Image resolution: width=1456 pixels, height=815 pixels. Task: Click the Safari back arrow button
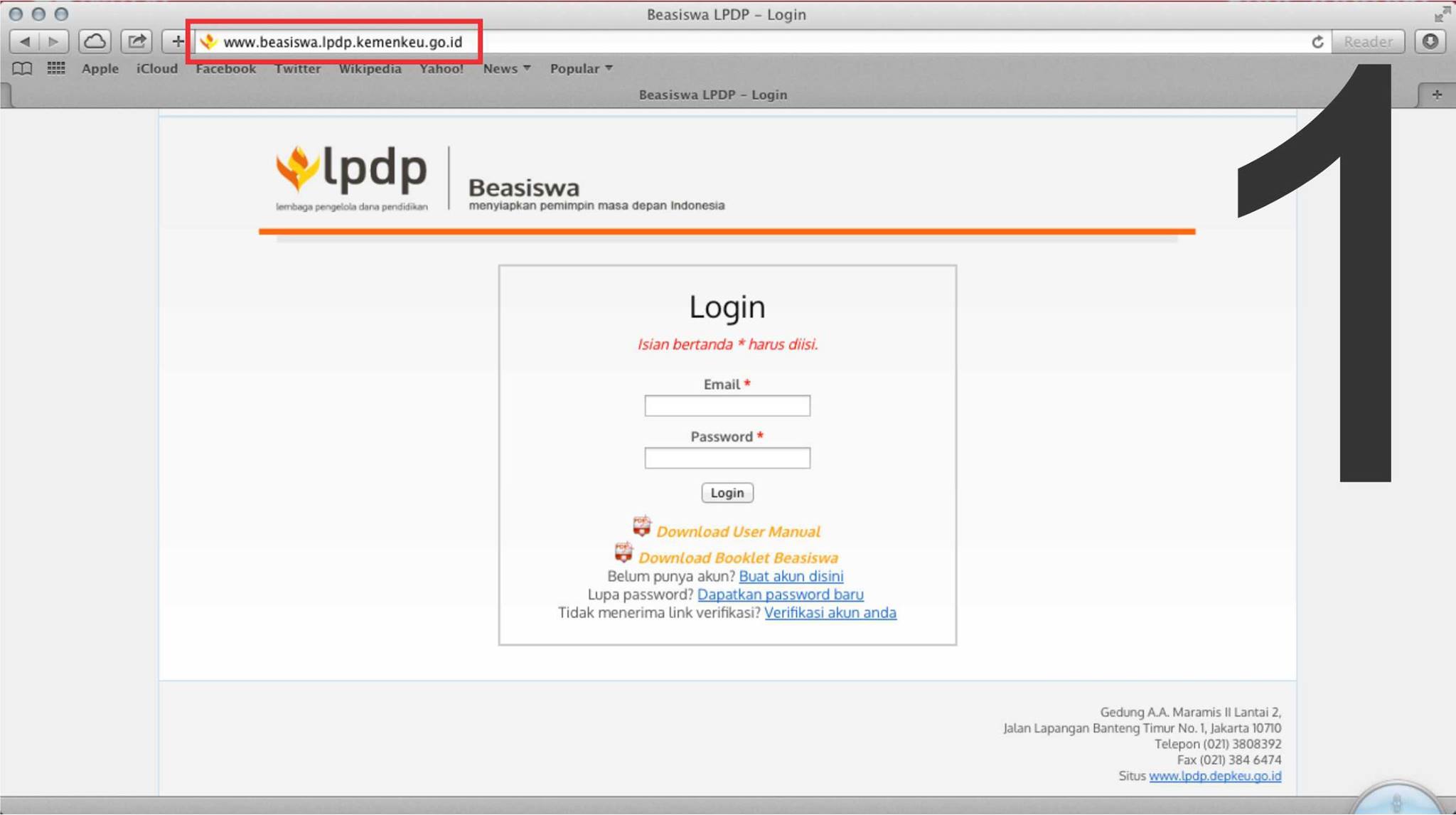tap(25, 41)
